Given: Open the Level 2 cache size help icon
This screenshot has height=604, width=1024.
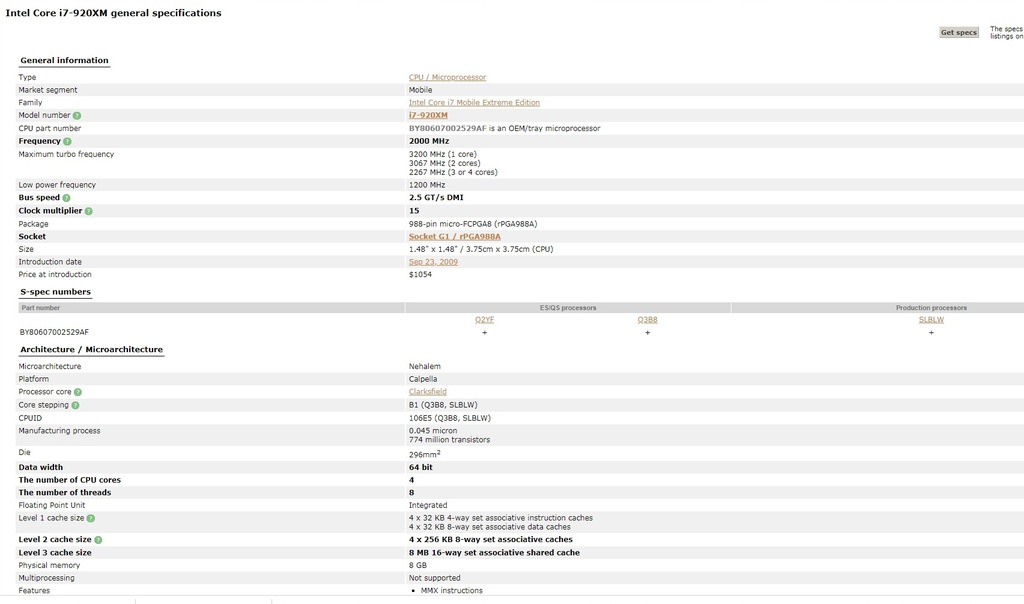Looking at the screenshot, I should pos(98,539).
